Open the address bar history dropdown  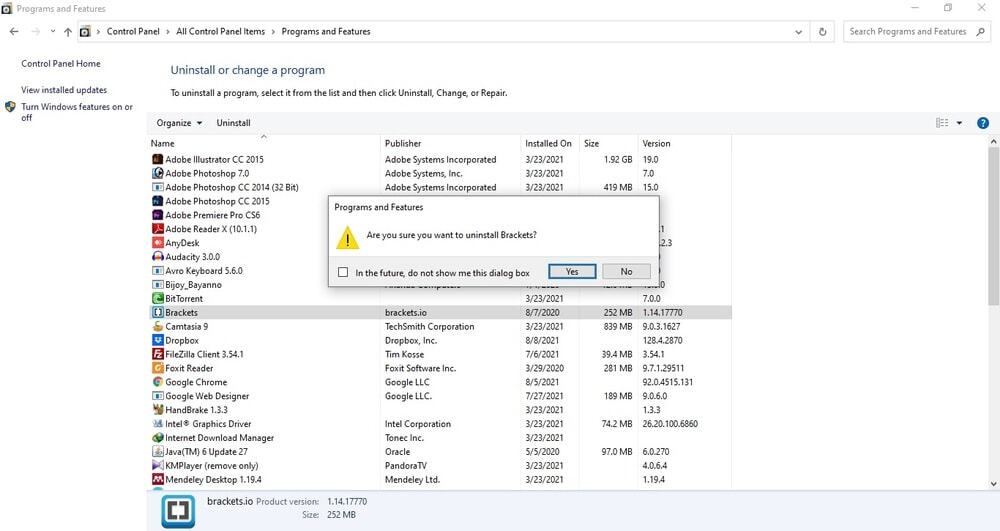[798, 32]
